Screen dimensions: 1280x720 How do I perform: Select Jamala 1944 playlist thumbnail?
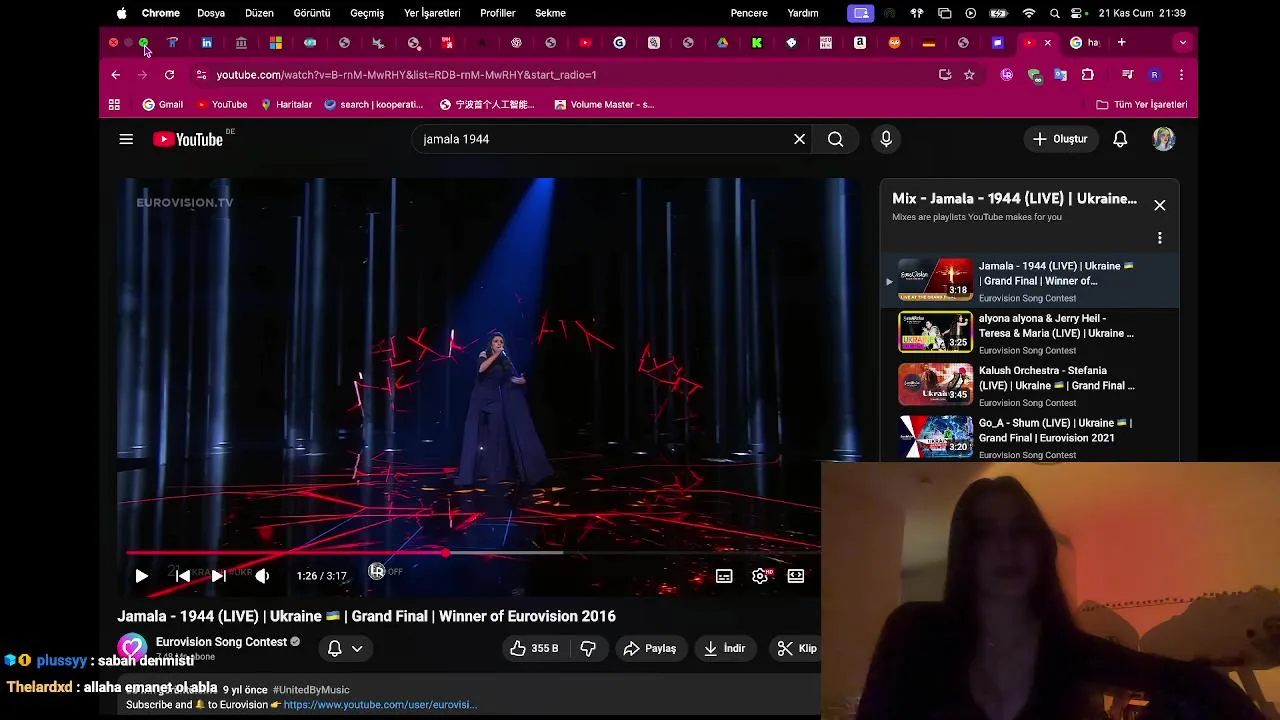tap(935, 280)
